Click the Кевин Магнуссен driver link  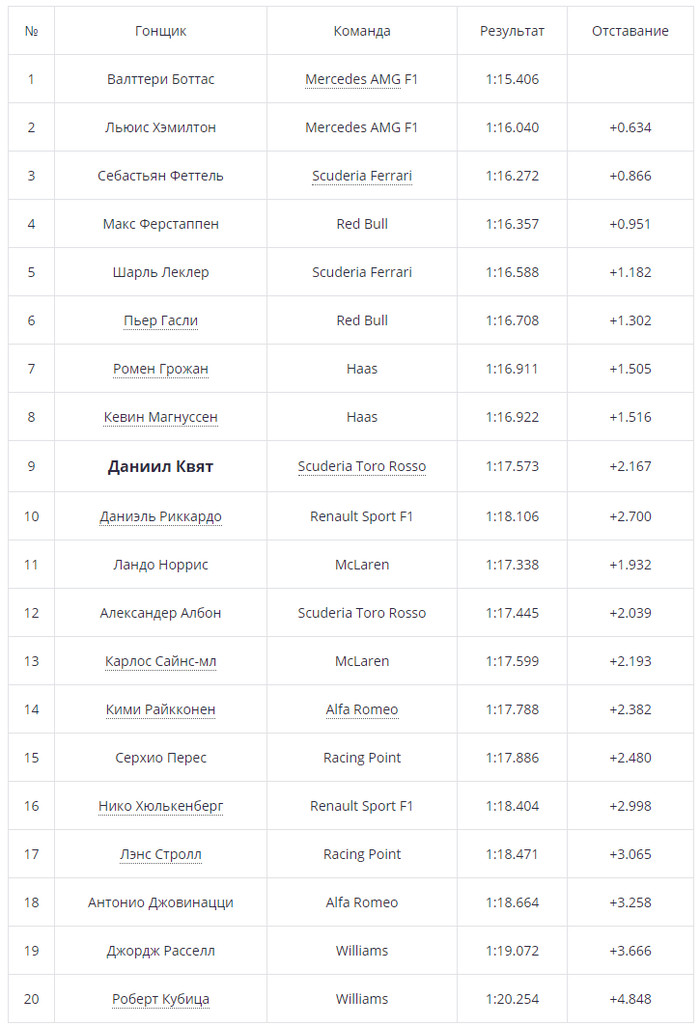click(x=160, y=417)
